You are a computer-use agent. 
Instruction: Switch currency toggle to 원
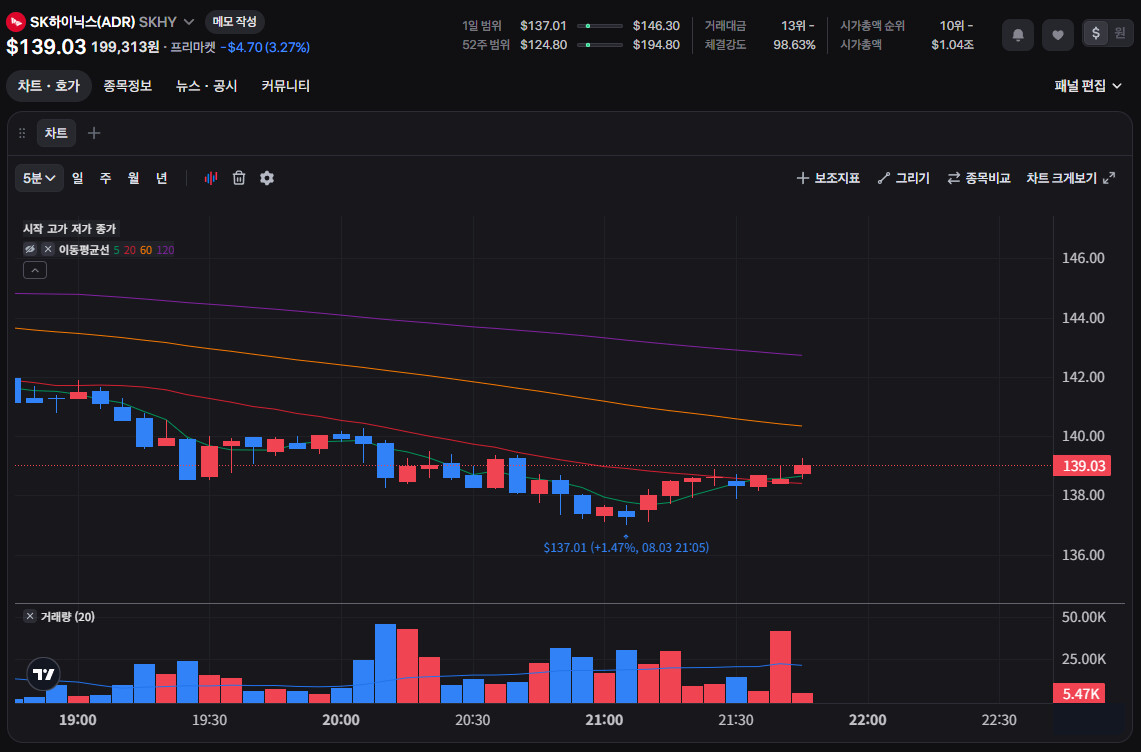[x=1120, y=33]
